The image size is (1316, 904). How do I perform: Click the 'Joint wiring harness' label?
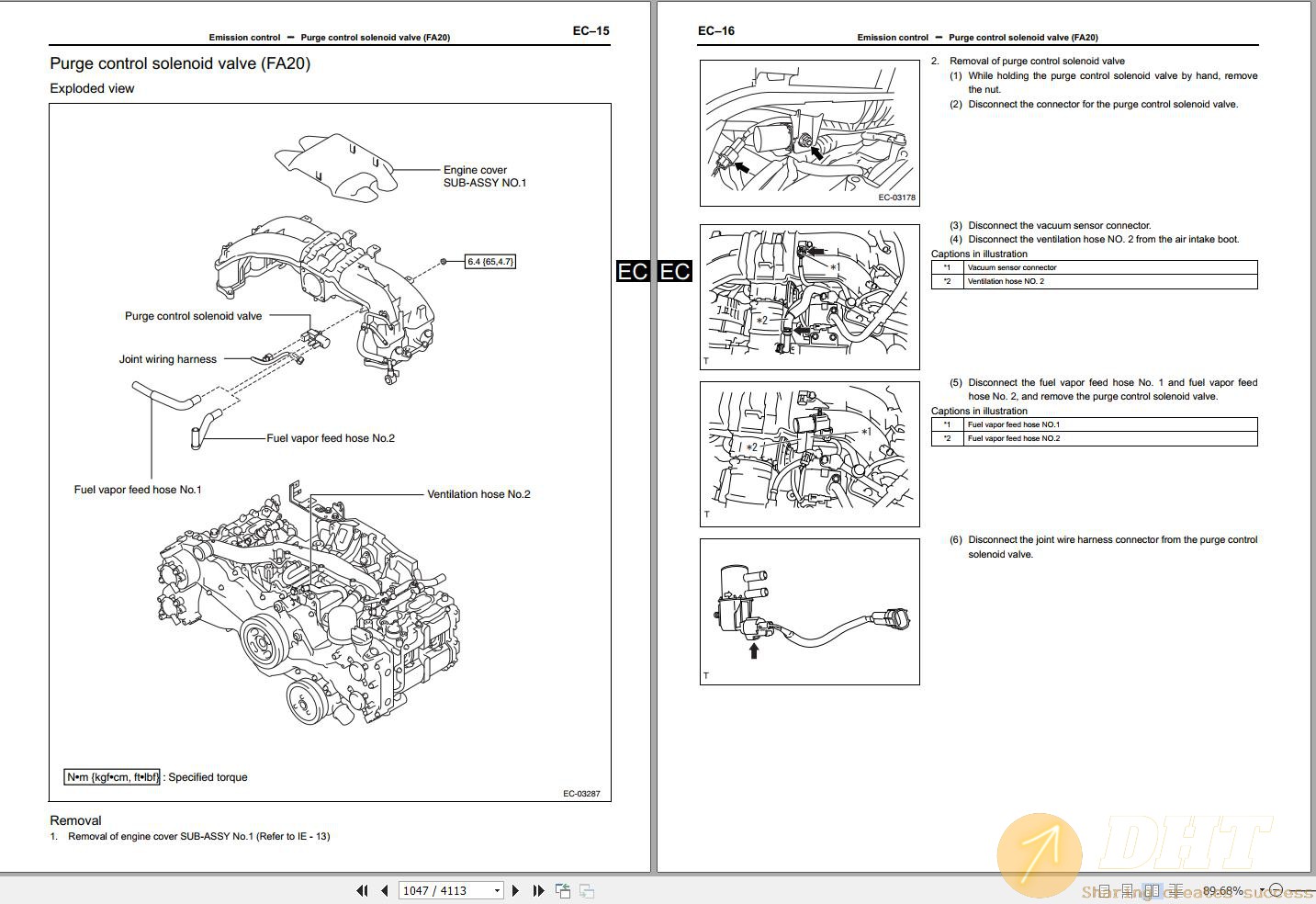click(168, 359)
